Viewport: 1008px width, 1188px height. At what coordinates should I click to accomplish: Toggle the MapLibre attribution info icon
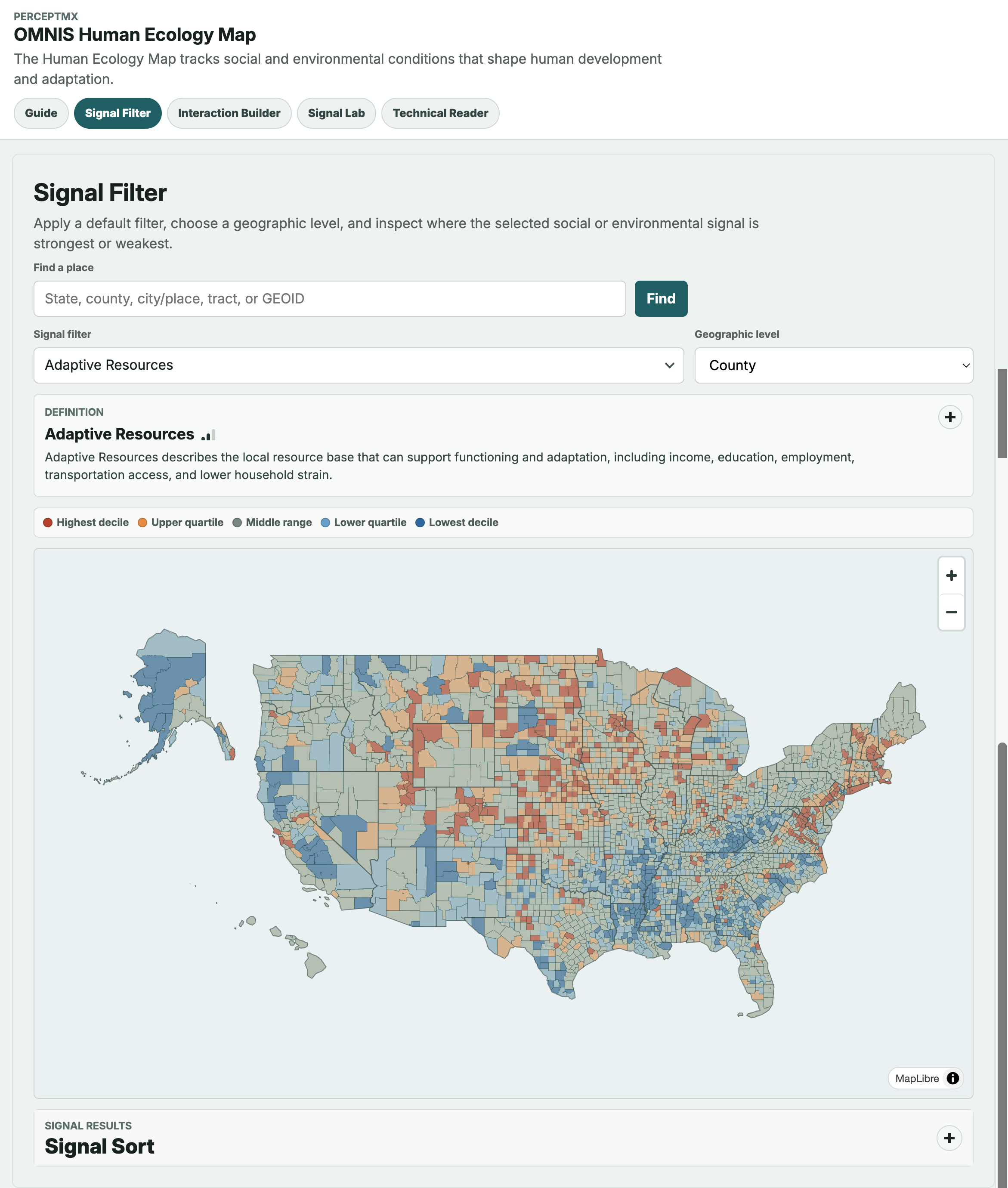(952, 1078)
